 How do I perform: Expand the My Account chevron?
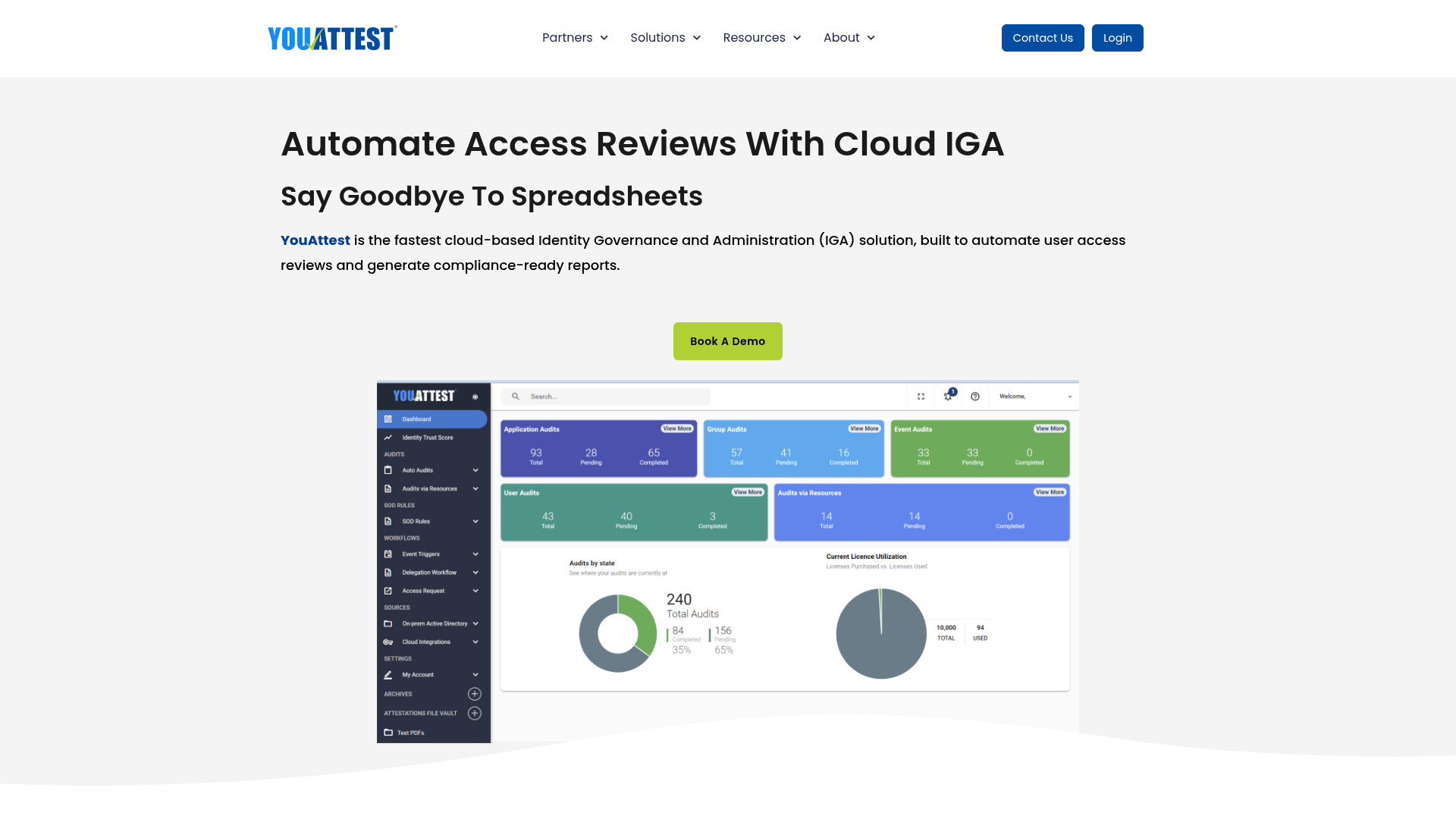[x=475, y=675]
